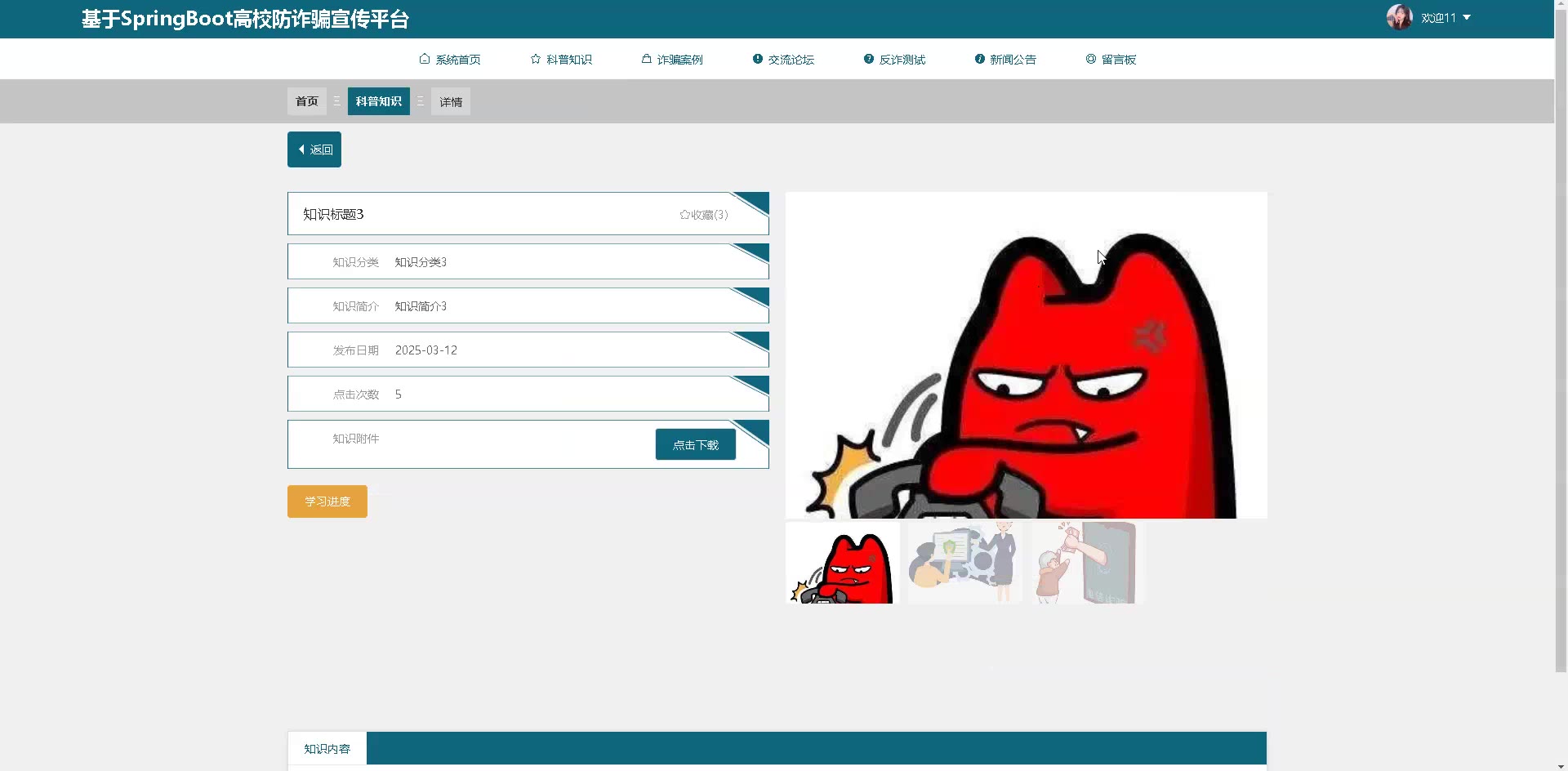This screenshot has width=1568, height=771.
Task: Click the 知识标题3 title text
Action: [333, 214]
